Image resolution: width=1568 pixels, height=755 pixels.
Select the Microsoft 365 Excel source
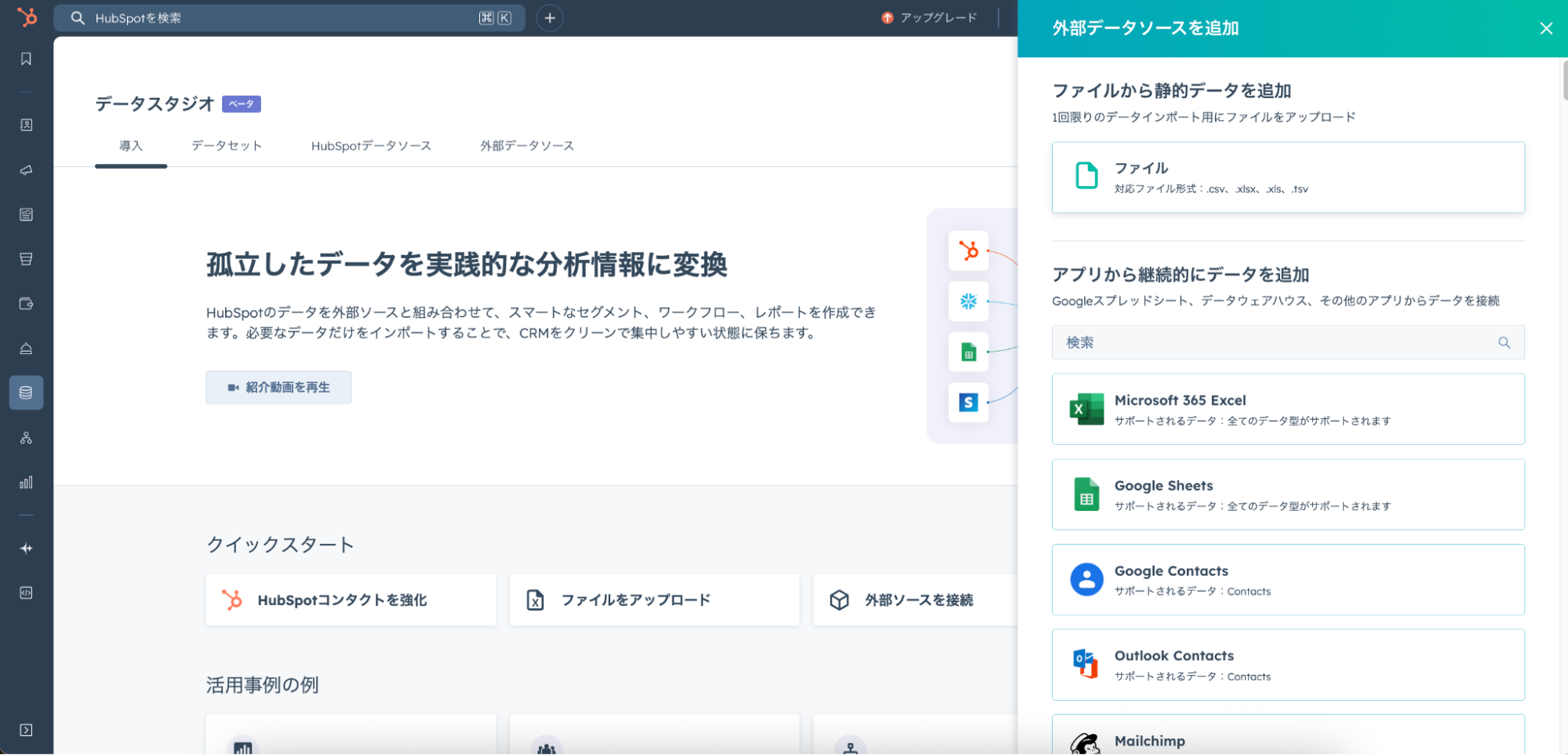pos(1288,410)
